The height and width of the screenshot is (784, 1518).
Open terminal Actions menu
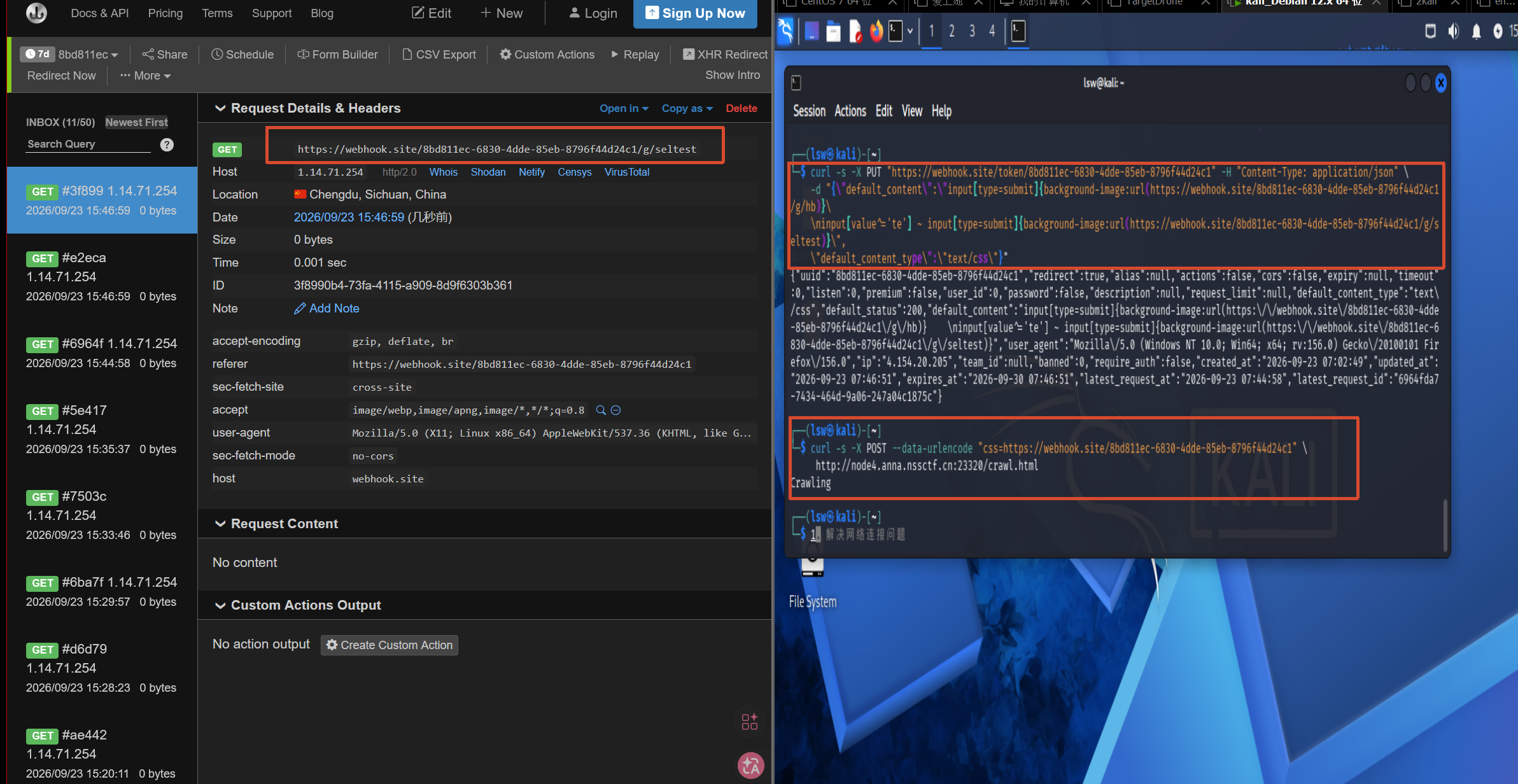(x=850, y=111)
